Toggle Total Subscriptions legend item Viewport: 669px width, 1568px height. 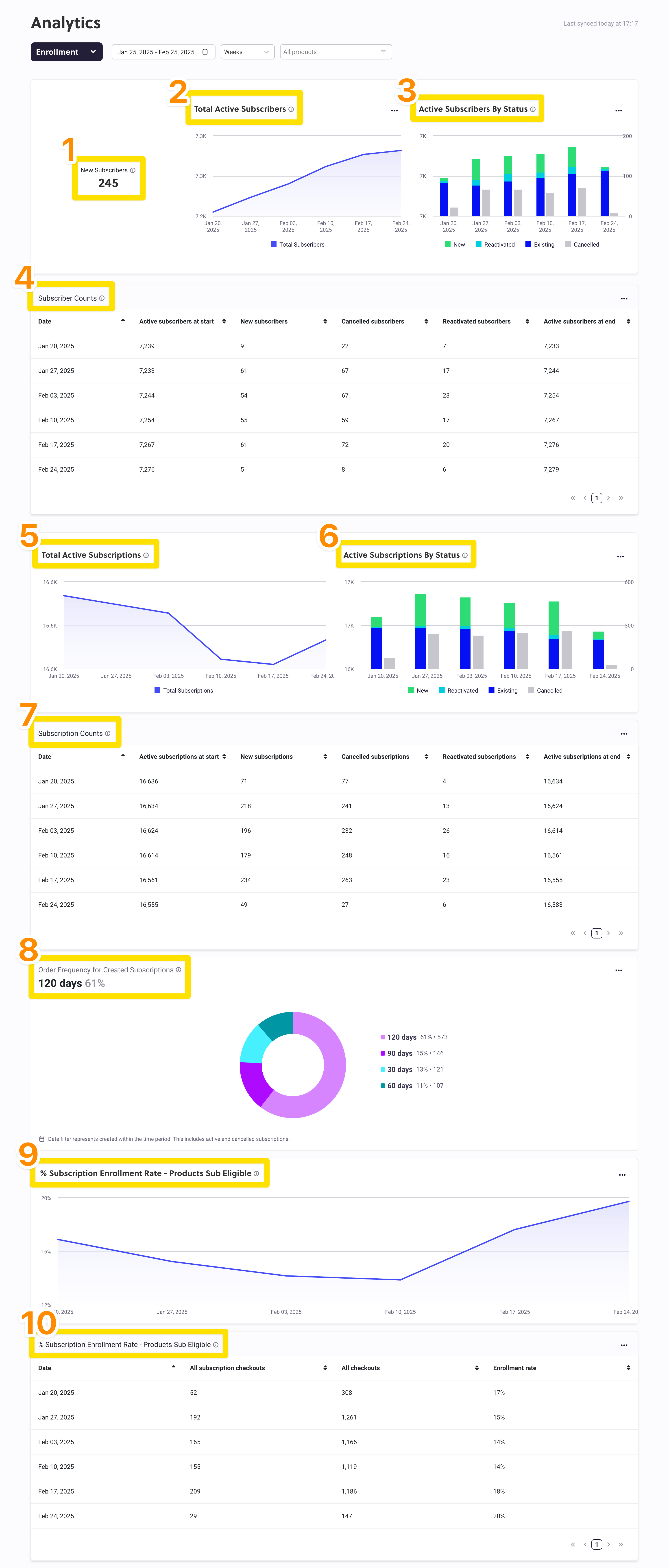pos(184,691)
